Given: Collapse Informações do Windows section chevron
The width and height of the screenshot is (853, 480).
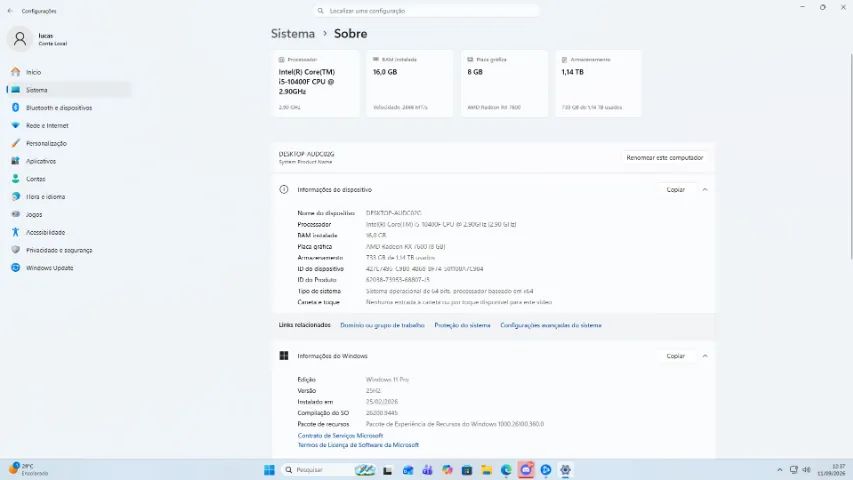Looking at the screenshot, I should point(704,356).
